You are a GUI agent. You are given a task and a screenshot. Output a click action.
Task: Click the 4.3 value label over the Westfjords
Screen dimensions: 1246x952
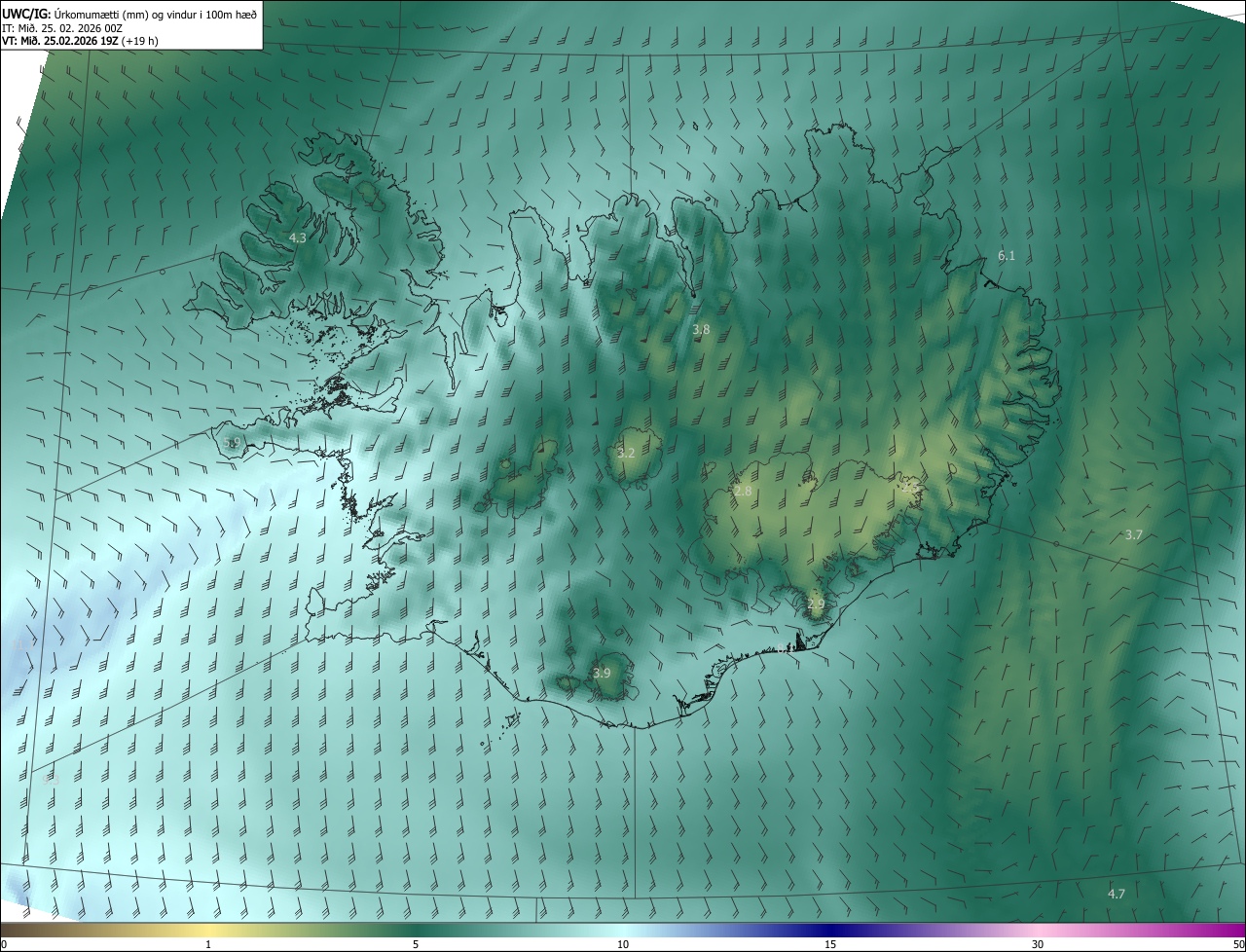click(298, 238)
